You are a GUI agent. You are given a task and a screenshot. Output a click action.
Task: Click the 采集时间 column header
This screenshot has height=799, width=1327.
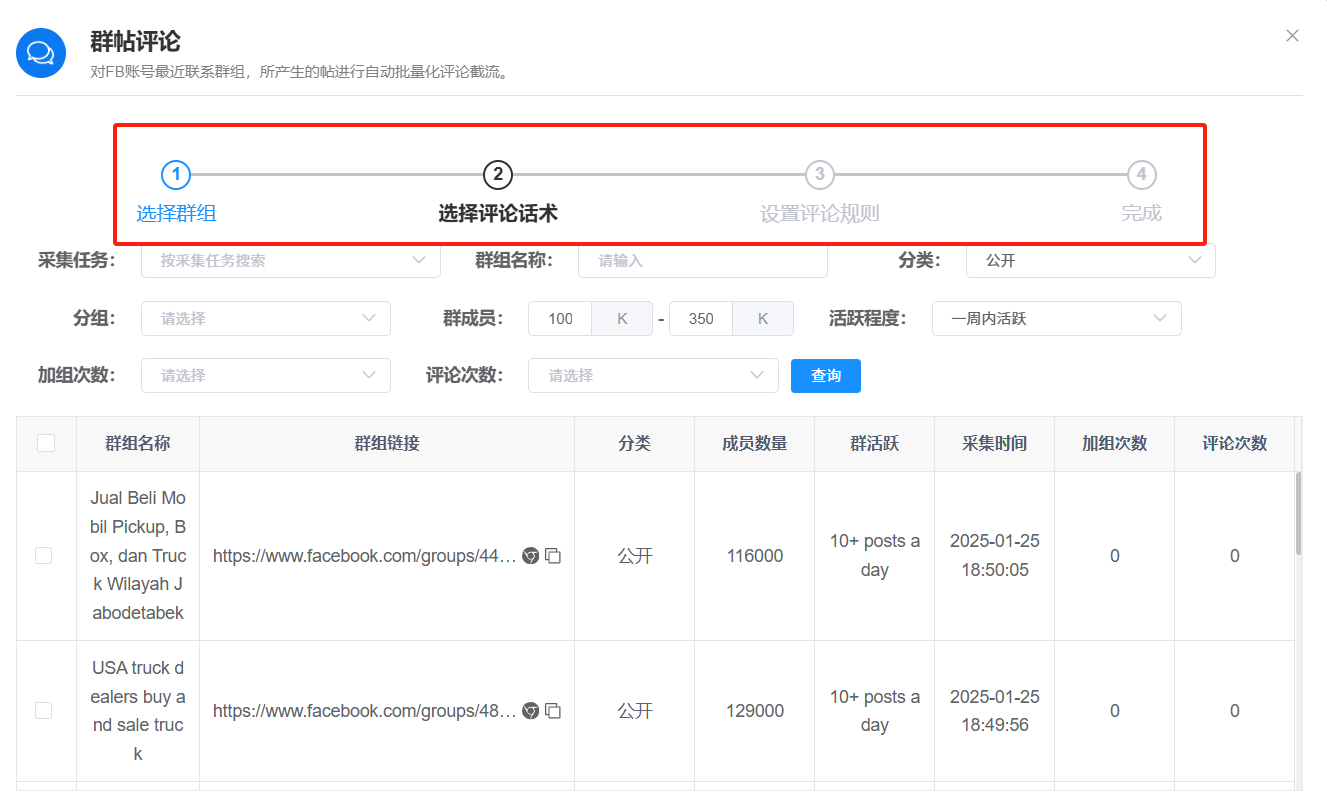click(995, 443)
